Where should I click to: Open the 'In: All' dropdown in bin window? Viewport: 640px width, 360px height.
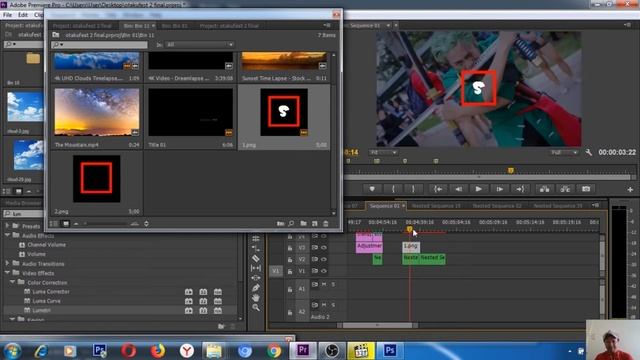pos(200,44)
